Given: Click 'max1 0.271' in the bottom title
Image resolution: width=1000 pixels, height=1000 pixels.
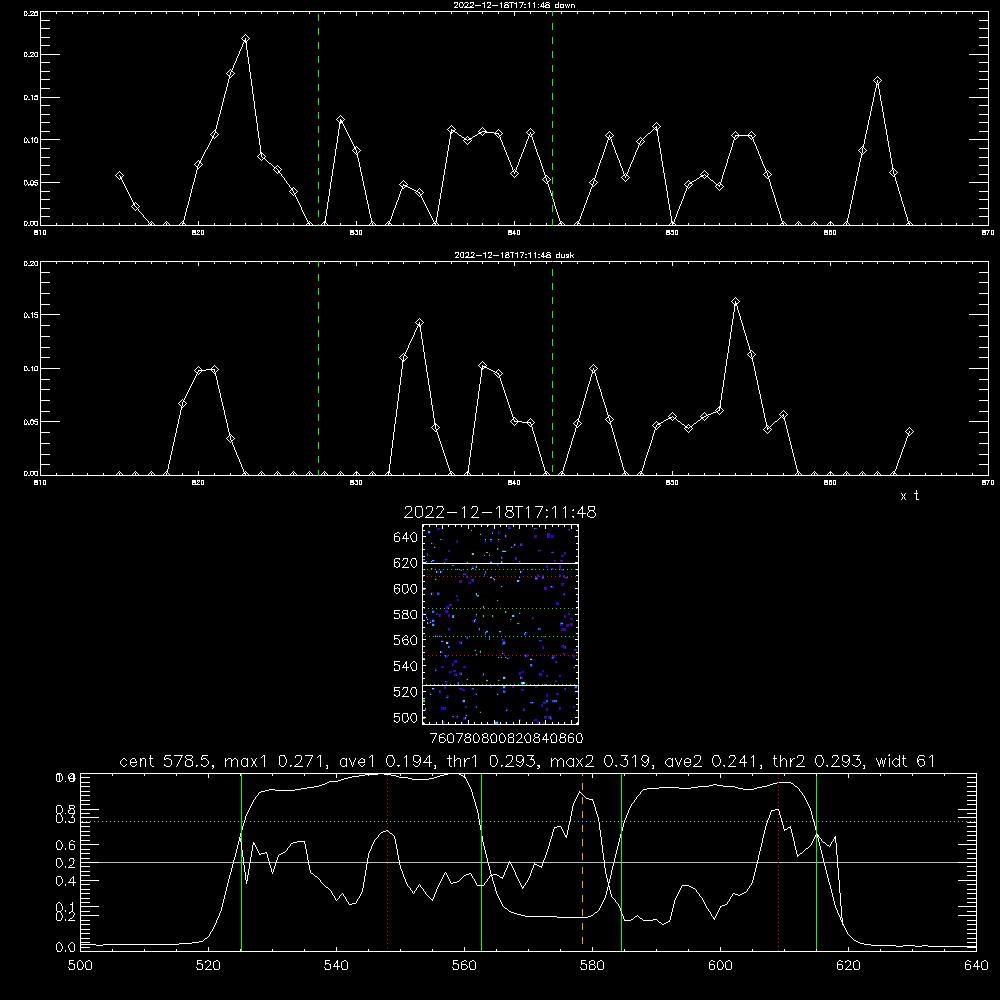Looking at the screenshot, I should (276, 761).
